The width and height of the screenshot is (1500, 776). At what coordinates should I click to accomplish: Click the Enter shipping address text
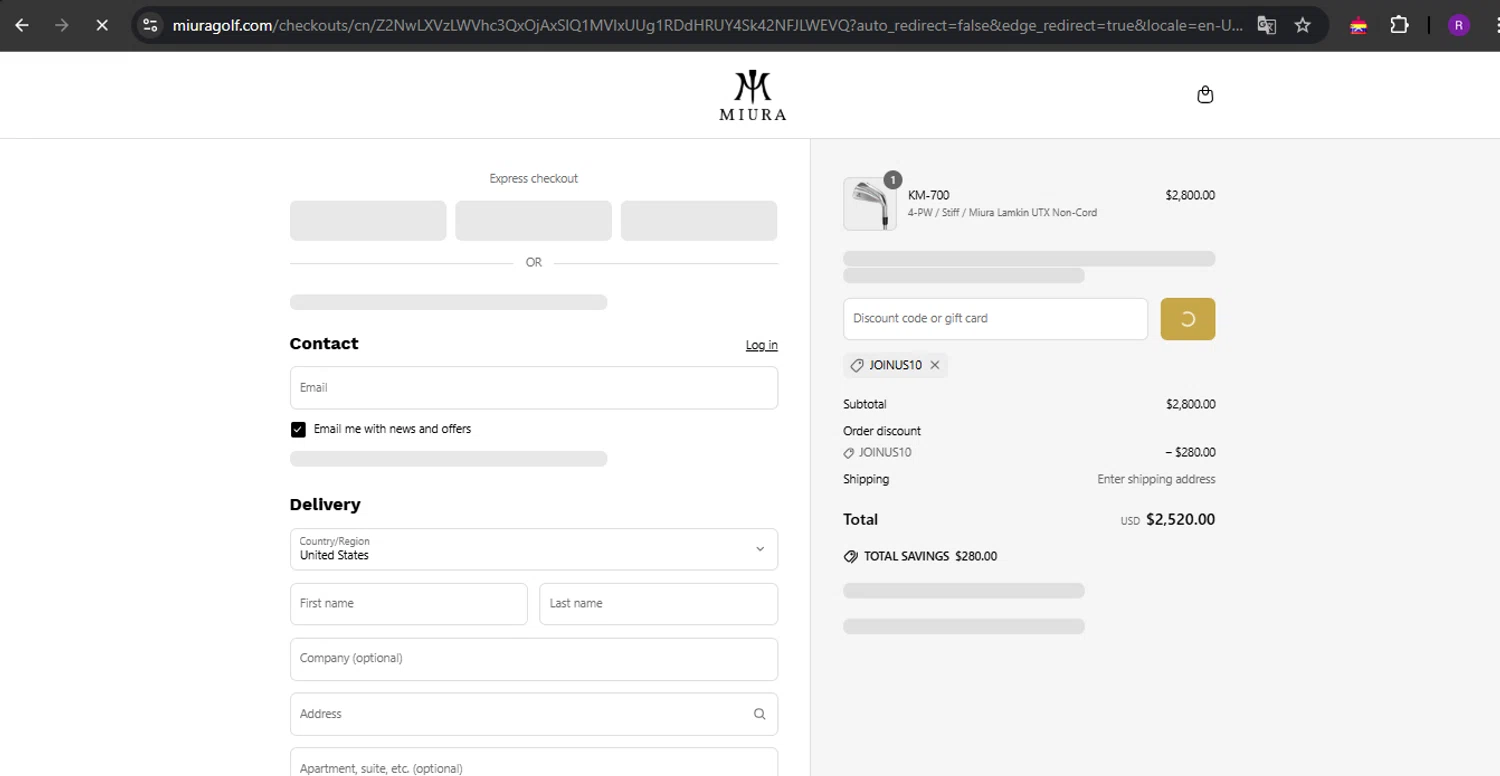(x=1156, y=479)
